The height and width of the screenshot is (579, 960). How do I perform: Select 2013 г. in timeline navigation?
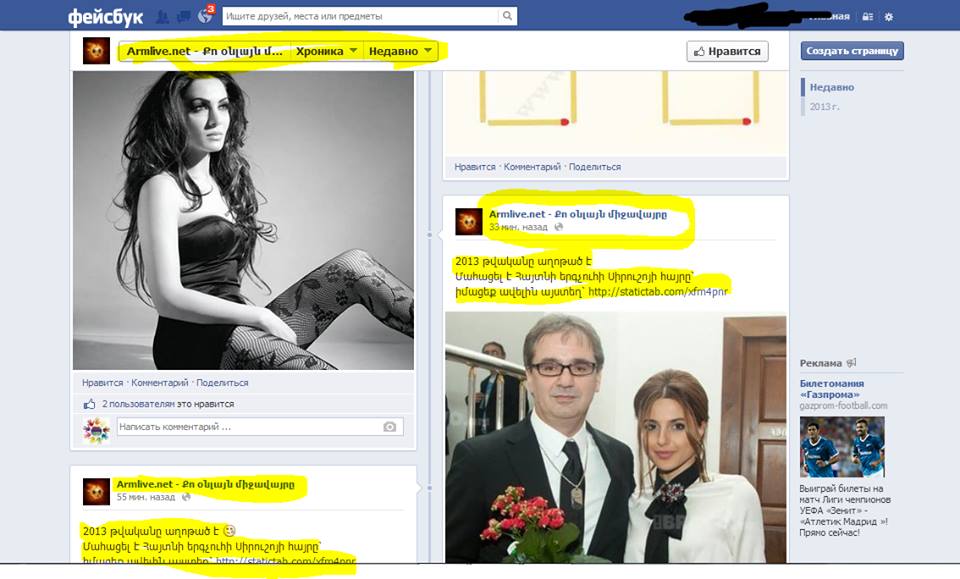tap(826, 105)
